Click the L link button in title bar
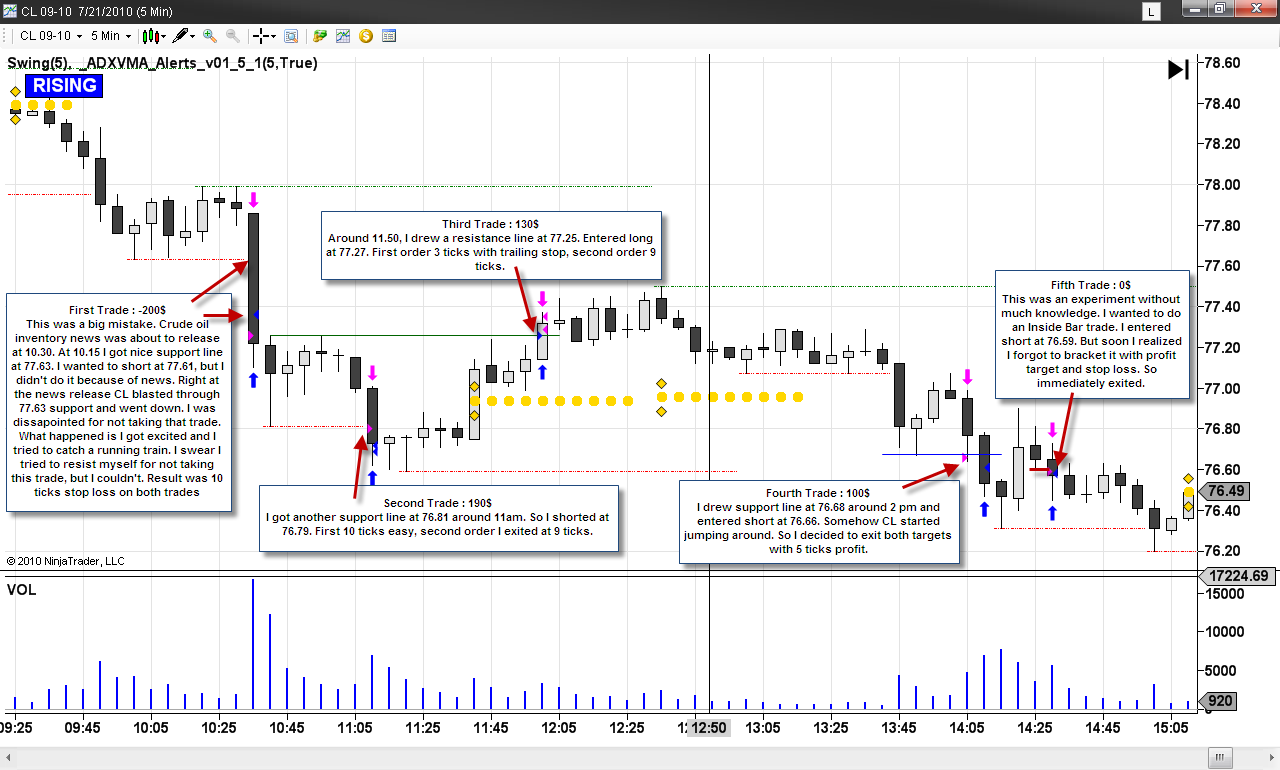 [x=1153, y=11]
